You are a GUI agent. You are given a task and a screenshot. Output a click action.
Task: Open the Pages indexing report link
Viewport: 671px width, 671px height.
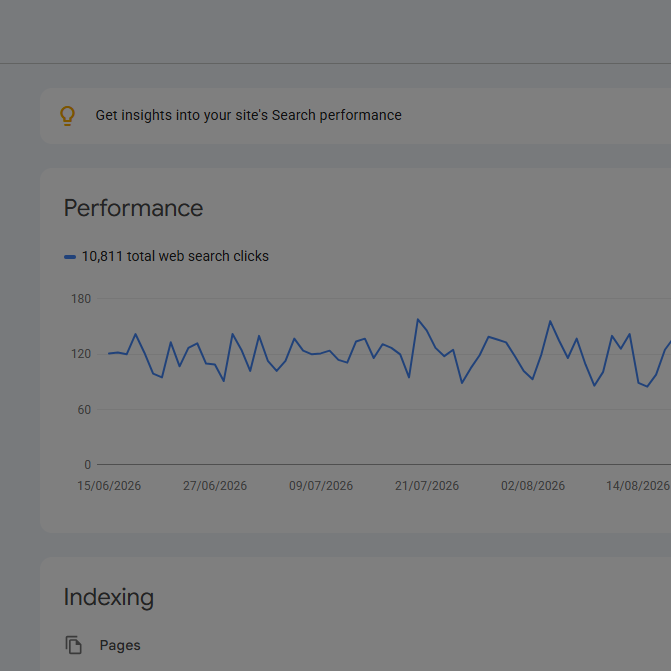(x=120, y=645)
